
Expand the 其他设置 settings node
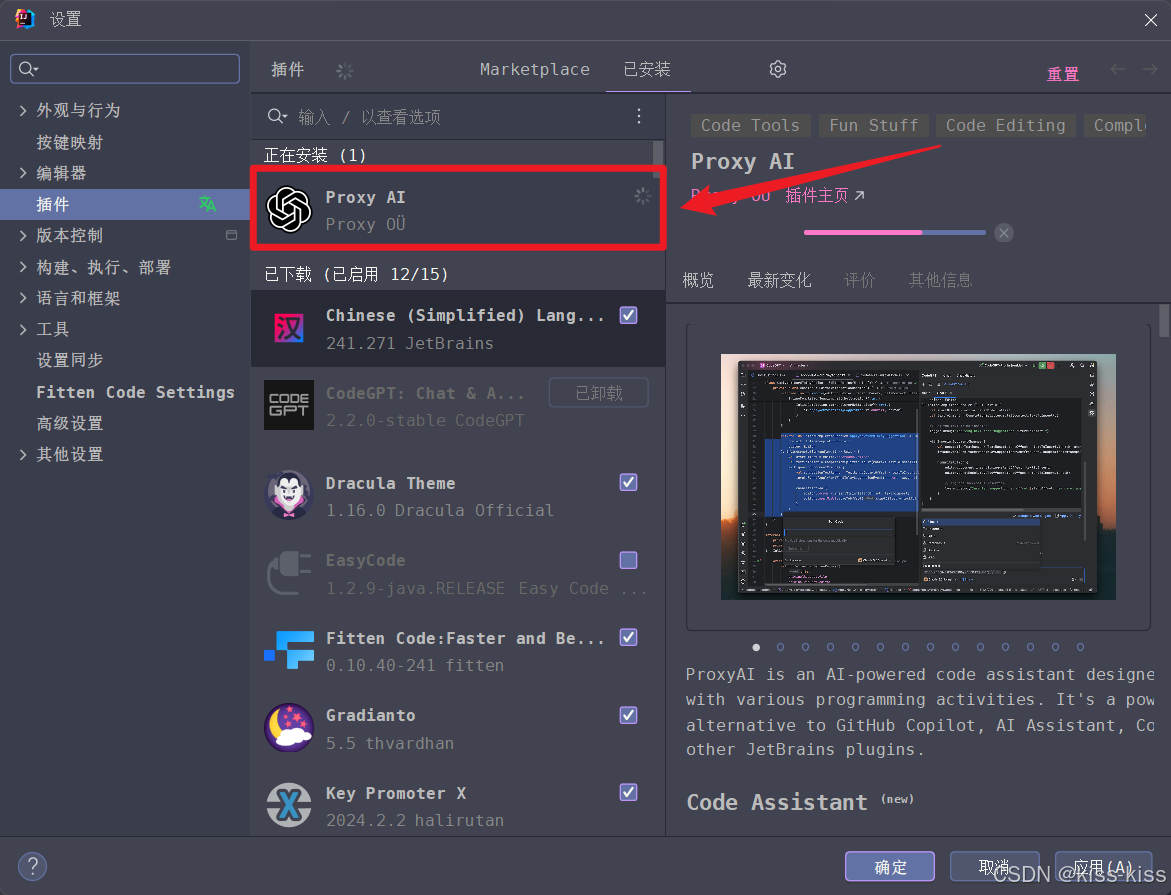(22, 454)
